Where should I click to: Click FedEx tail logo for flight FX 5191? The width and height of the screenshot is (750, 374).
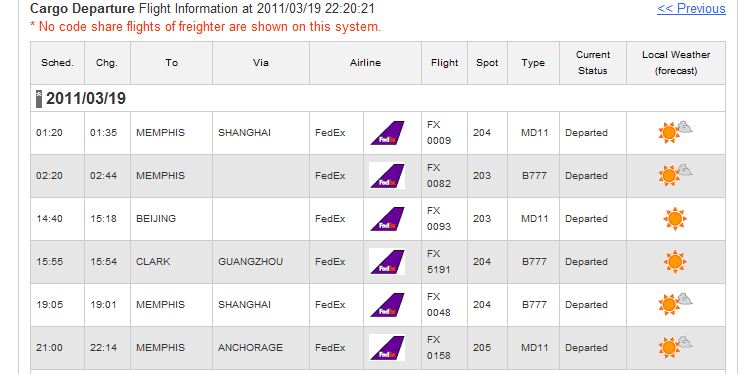pyautogui.click(x=387, y=262)
